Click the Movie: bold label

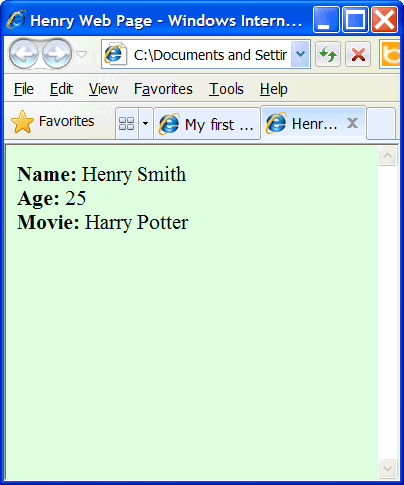tap(48, 222)
